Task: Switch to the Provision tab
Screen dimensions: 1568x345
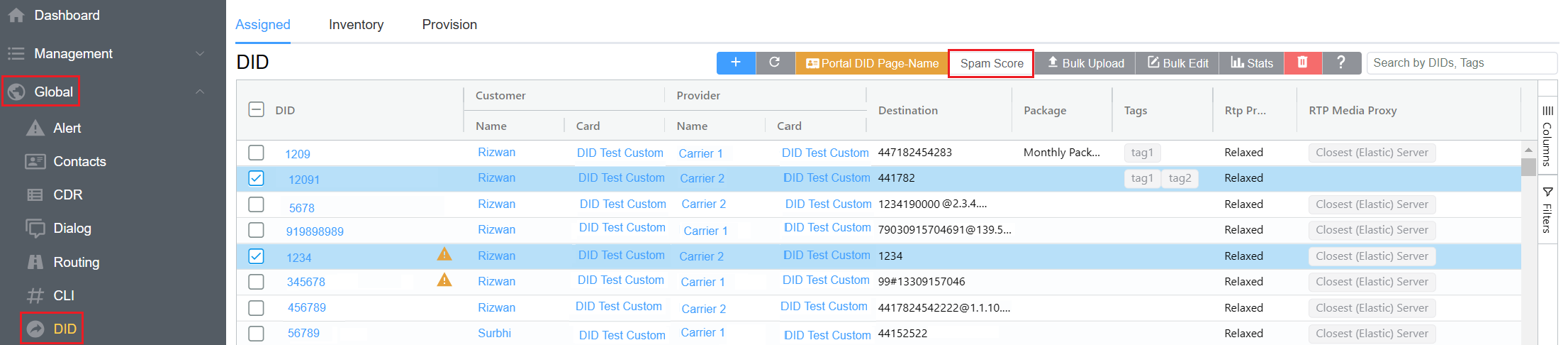Action: (449, 25)
